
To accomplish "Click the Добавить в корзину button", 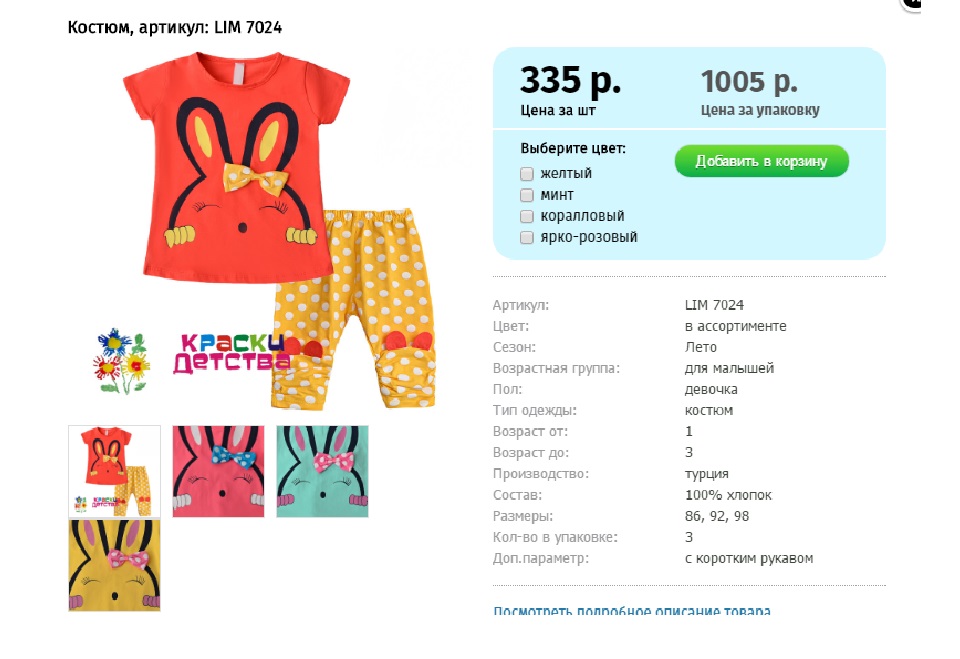I will click(762, 161).
